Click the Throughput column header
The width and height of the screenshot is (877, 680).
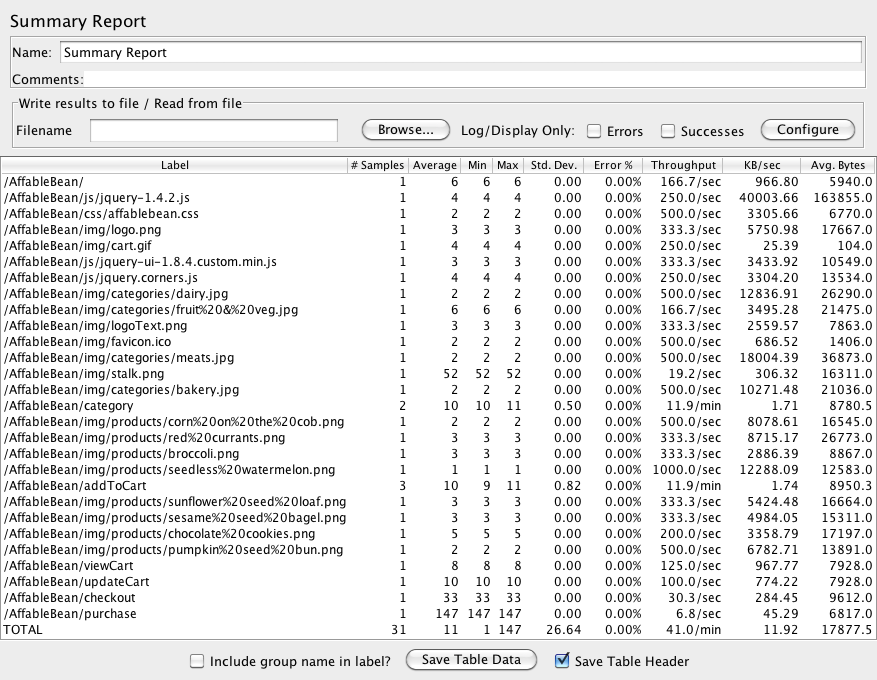coord(683,165)
